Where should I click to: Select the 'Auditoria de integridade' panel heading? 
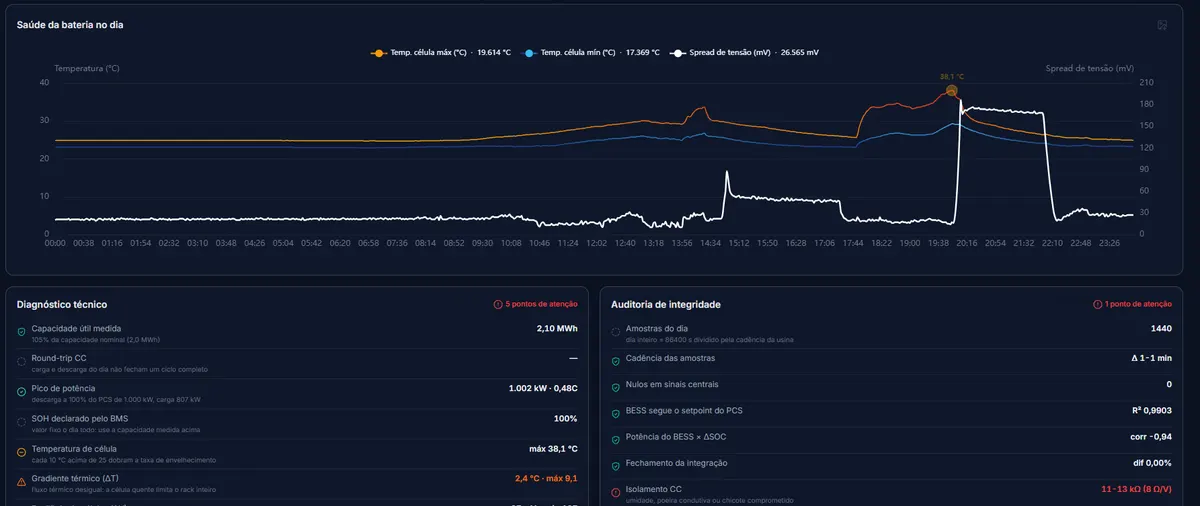click(666, 304)
